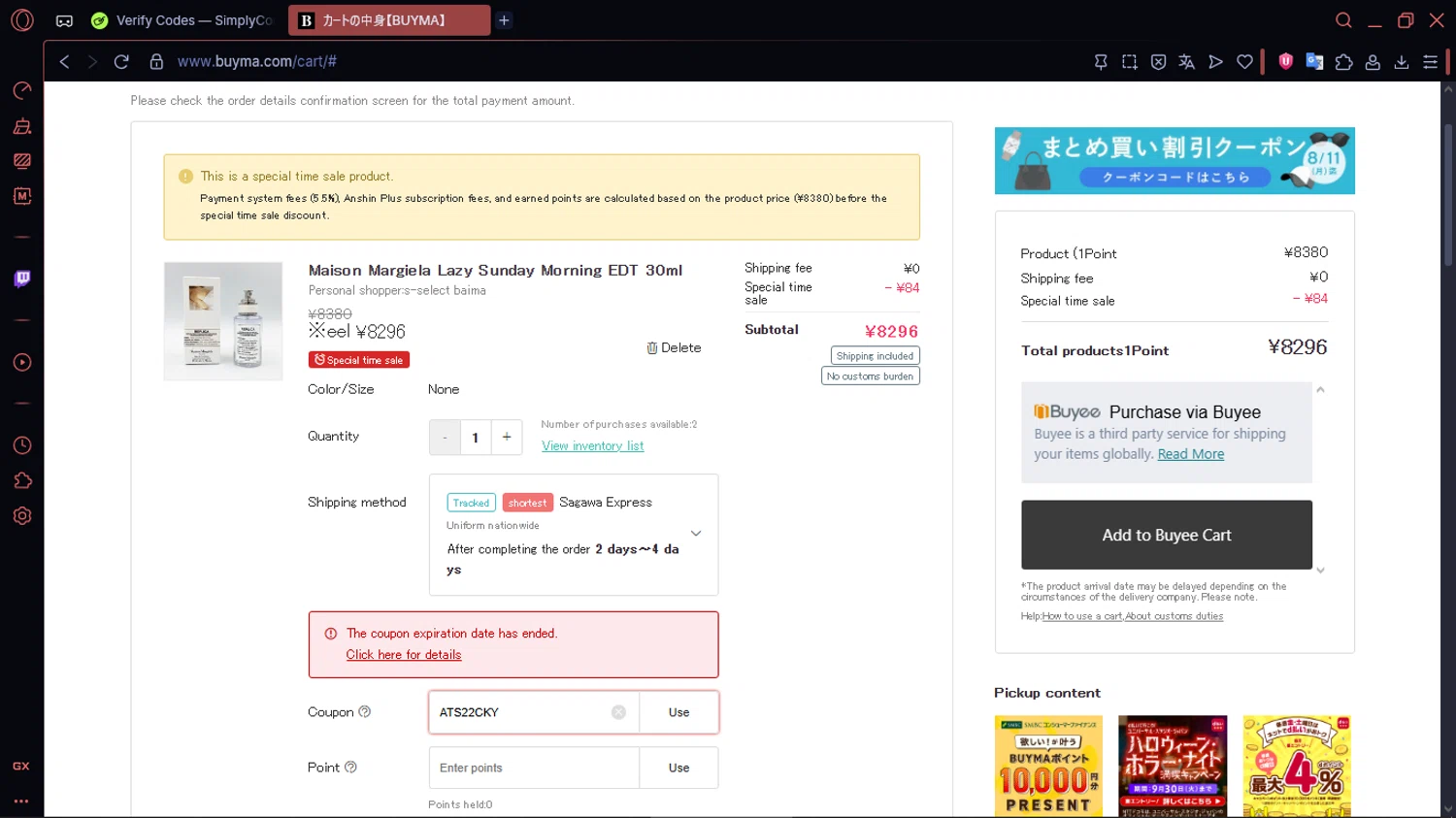Open the Buyee Read More link

pos(1191,454)
